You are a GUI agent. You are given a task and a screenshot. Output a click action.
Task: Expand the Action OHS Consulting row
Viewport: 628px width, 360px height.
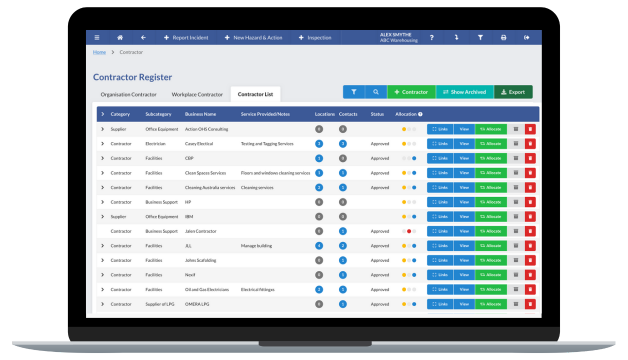click(x=103, y=129)
